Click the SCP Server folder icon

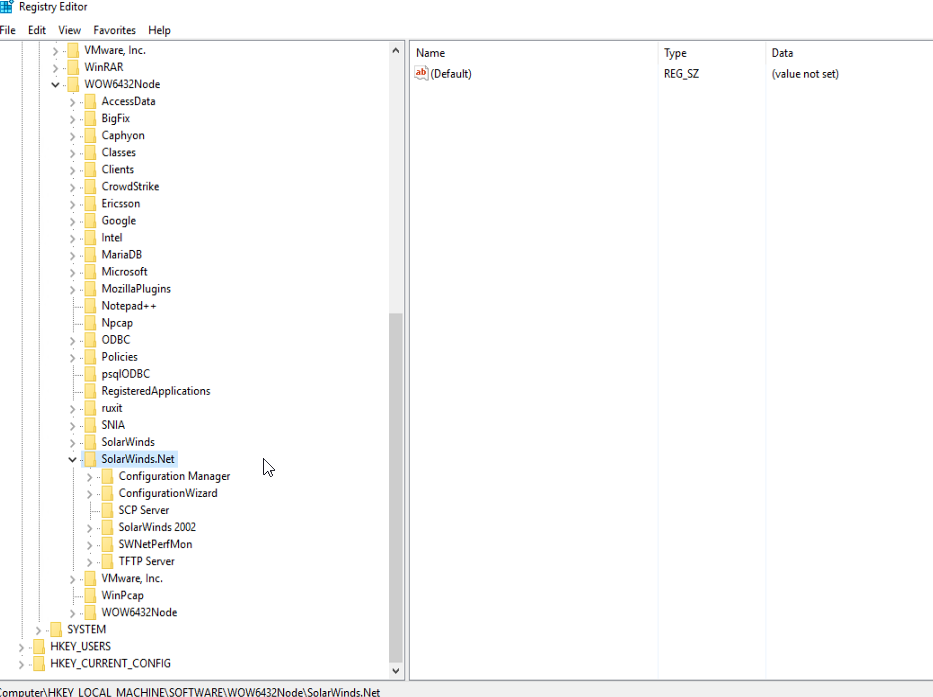click(107, 510)
